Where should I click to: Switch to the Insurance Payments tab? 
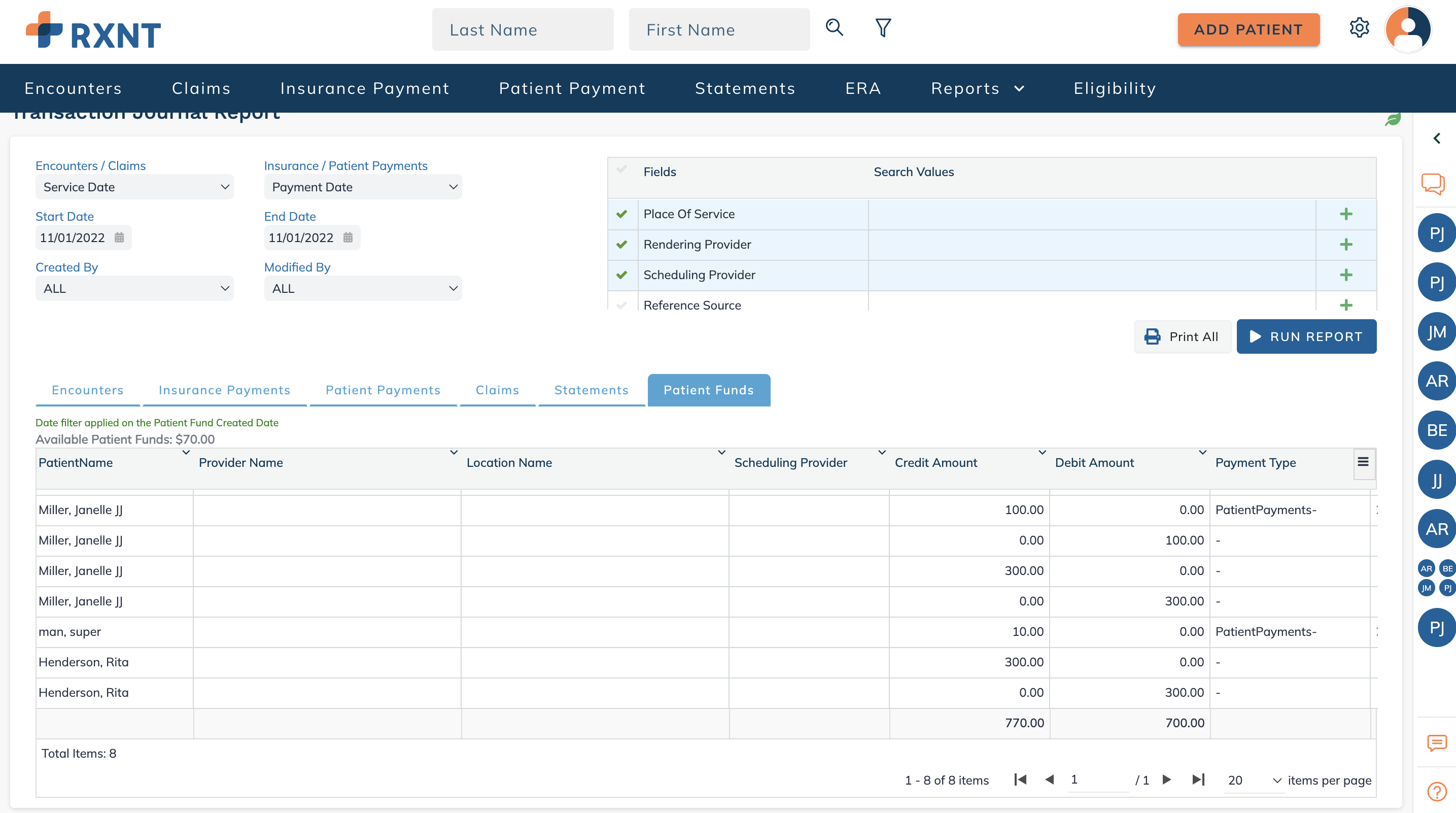tap(224, 390)
